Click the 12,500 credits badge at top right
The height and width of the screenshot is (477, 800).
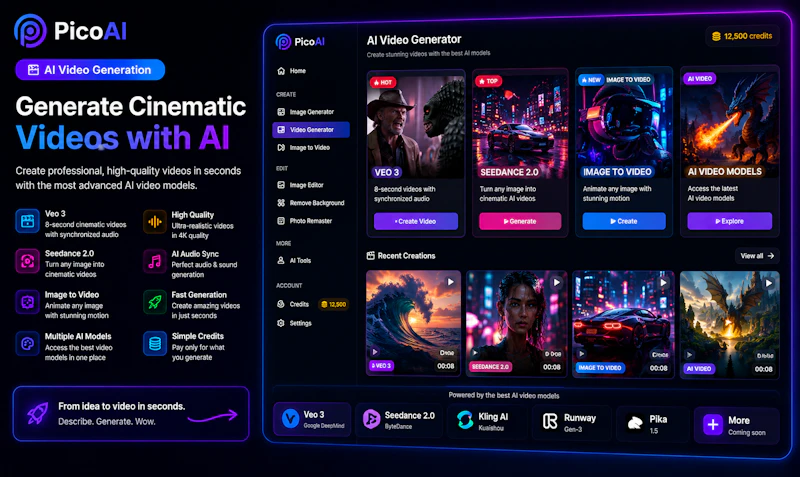point(743,36)
